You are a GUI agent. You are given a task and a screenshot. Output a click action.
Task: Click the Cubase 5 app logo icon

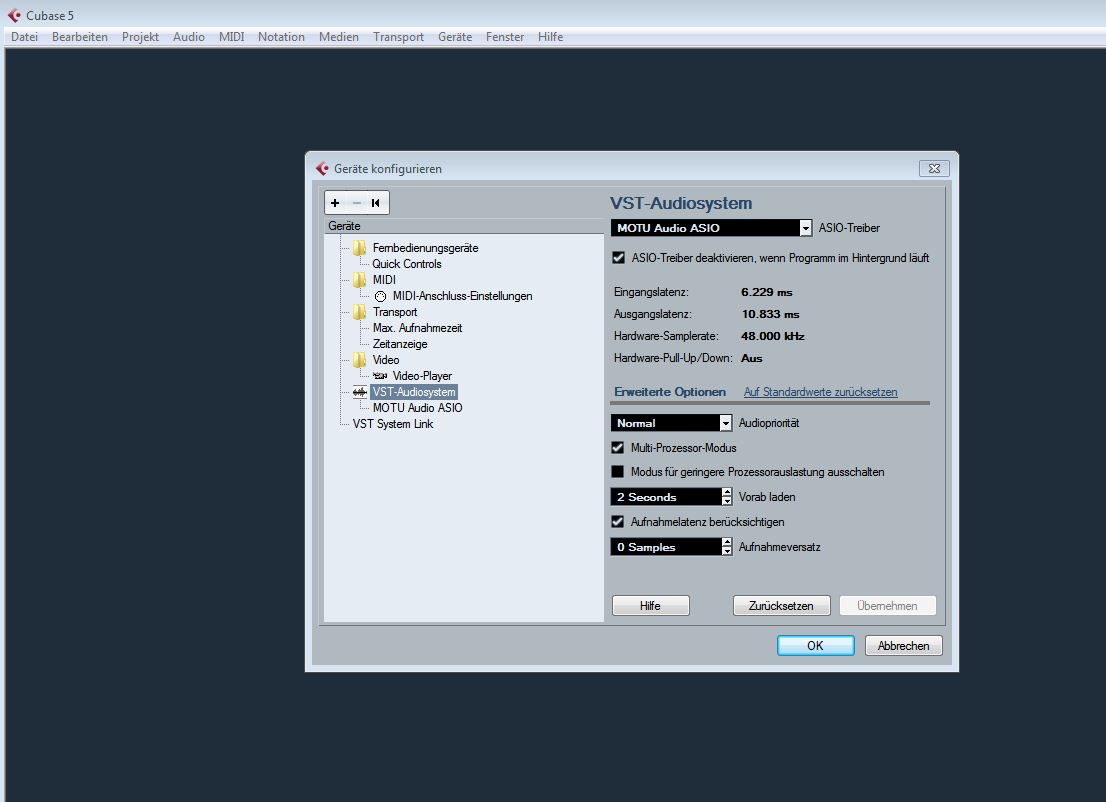14,16
